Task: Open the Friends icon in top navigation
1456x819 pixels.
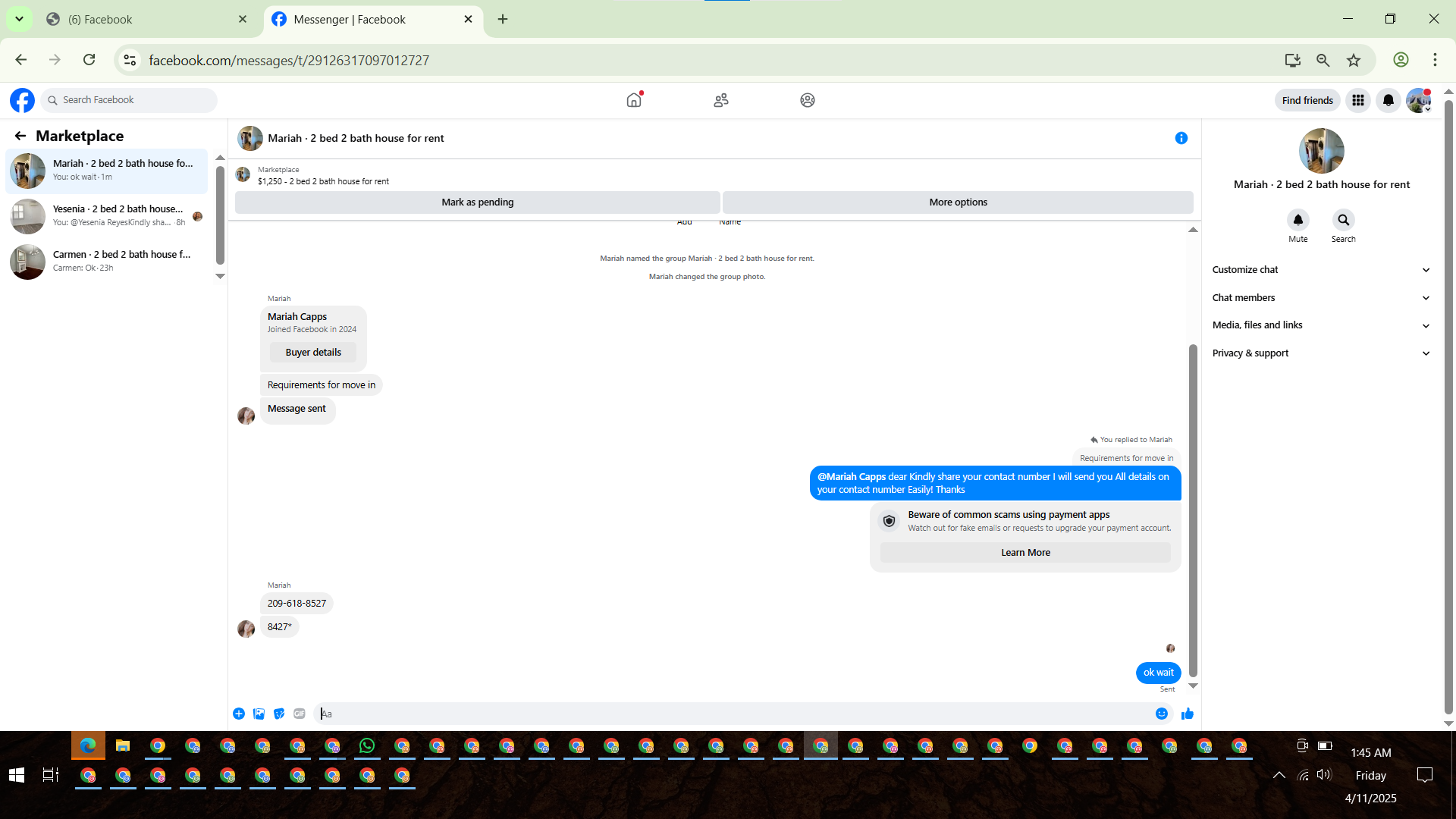Action: 721,100
